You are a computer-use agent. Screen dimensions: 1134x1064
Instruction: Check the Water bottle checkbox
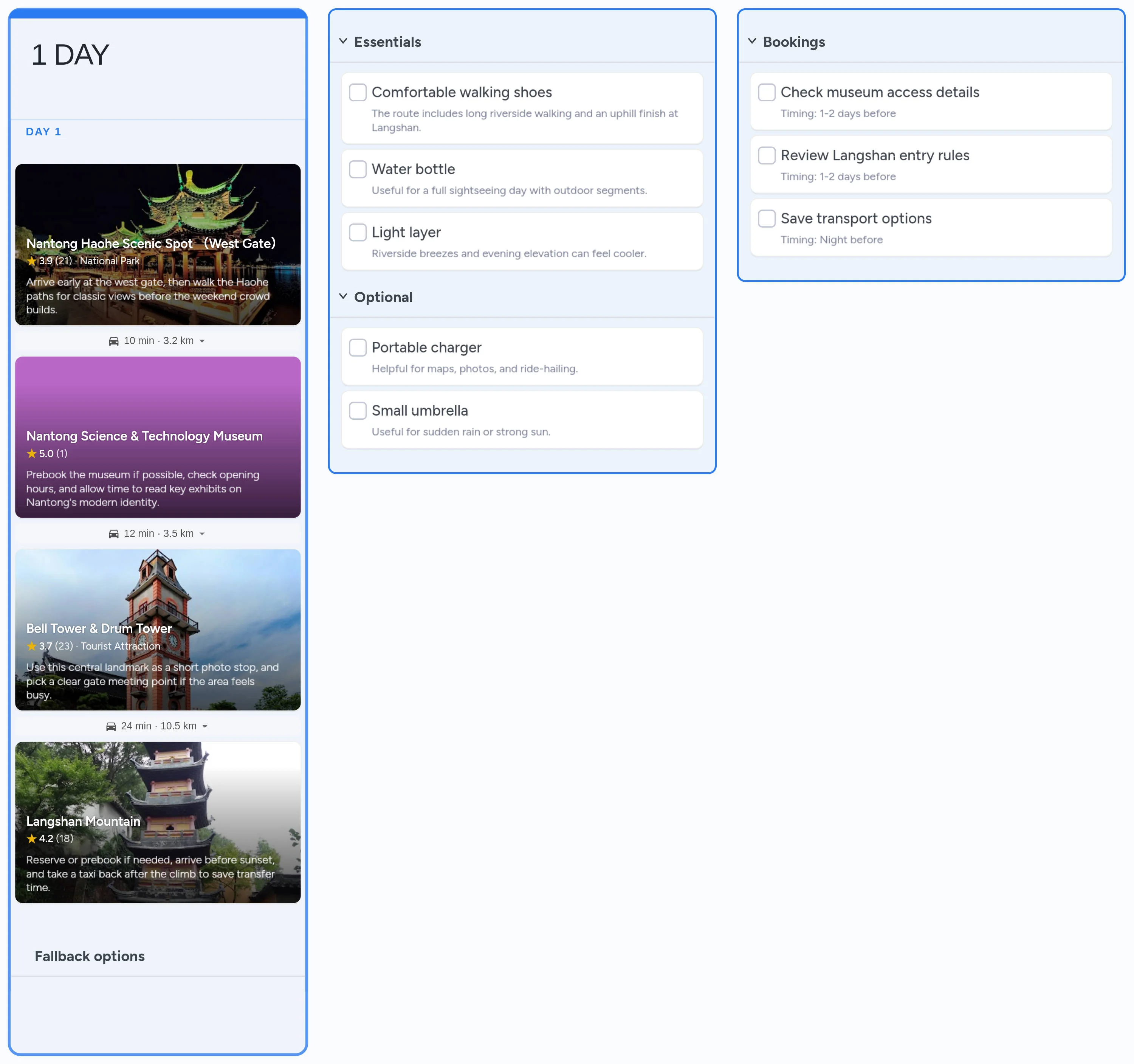coord(358,169)
